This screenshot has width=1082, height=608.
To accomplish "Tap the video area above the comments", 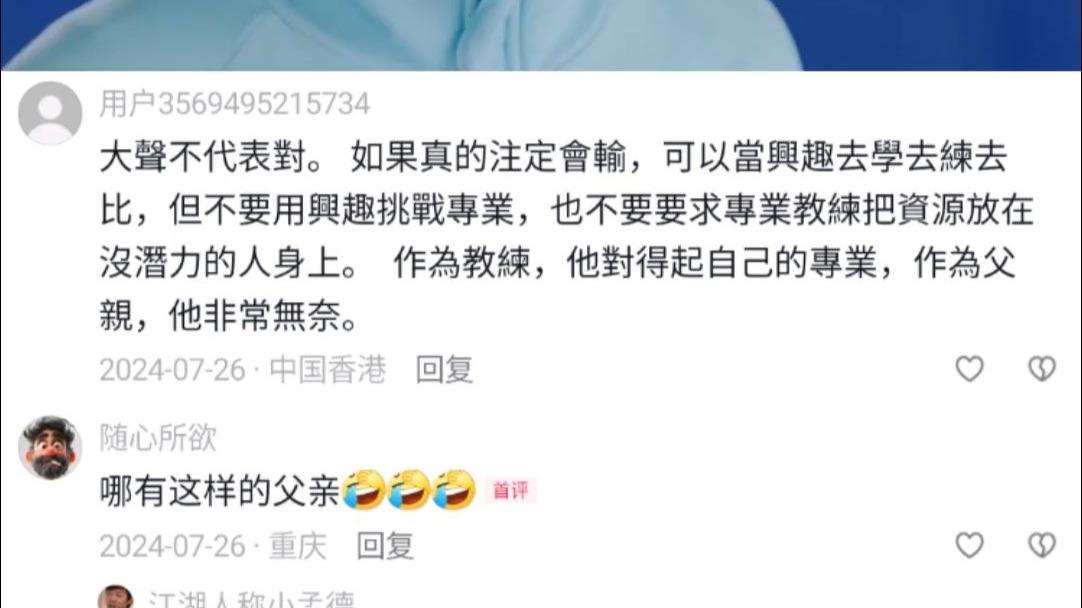I will click(541, 35).
